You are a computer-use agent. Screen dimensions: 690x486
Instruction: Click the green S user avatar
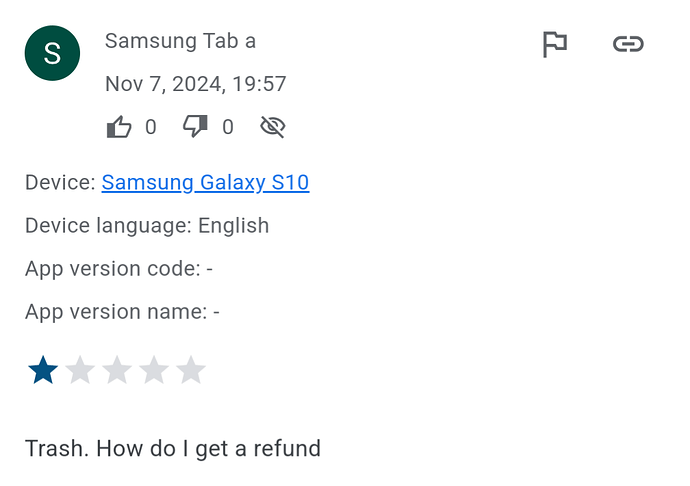click(x=52, y=53)
